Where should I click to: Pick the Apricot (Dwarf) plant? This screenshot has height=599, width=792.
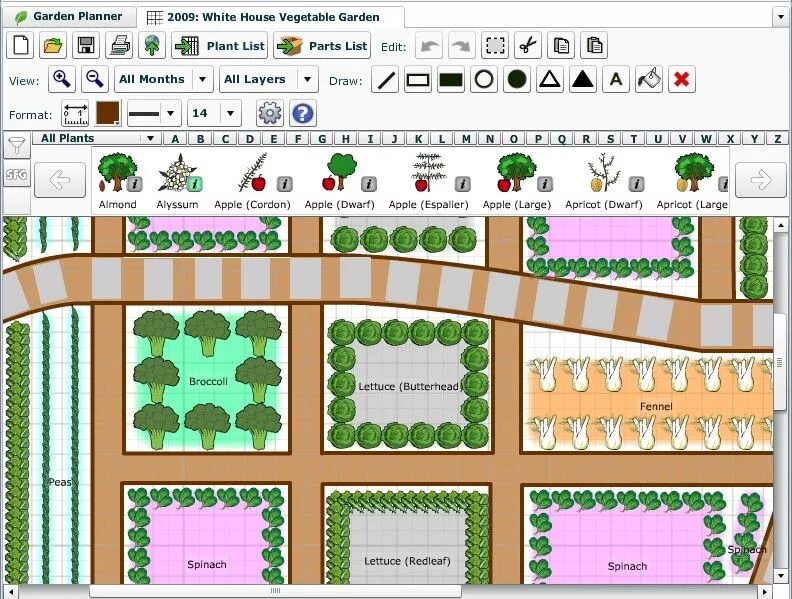click(x=604, y=182)
